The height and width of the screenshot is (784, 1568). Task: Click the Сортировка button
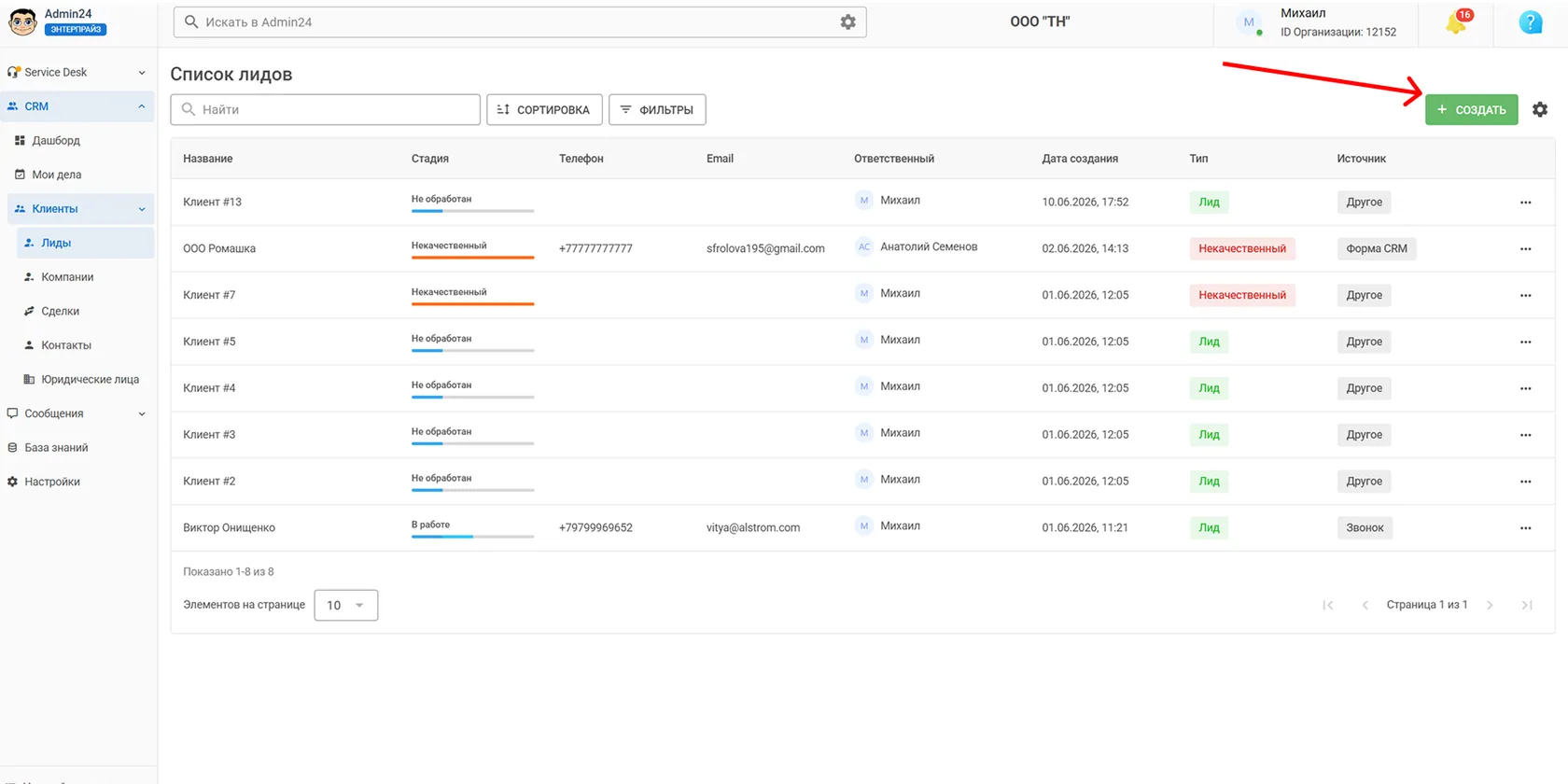(544, 109)
